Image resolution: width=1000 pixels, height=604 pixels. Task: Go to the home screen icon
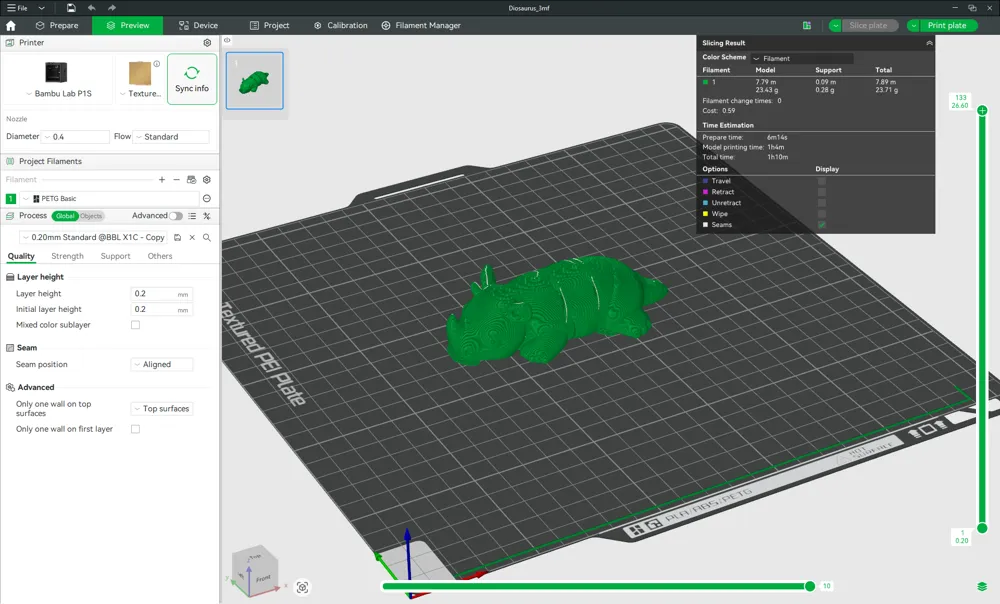coord(11,26)
